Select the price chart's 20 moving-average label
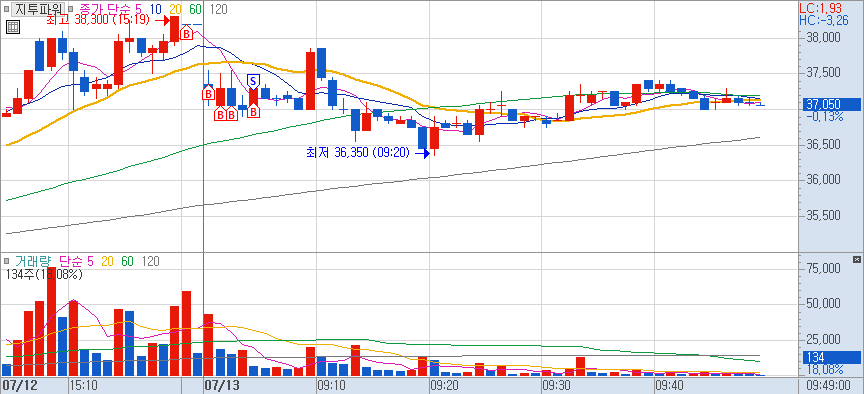This screenshot has width=864, height=394. point(175,9)
